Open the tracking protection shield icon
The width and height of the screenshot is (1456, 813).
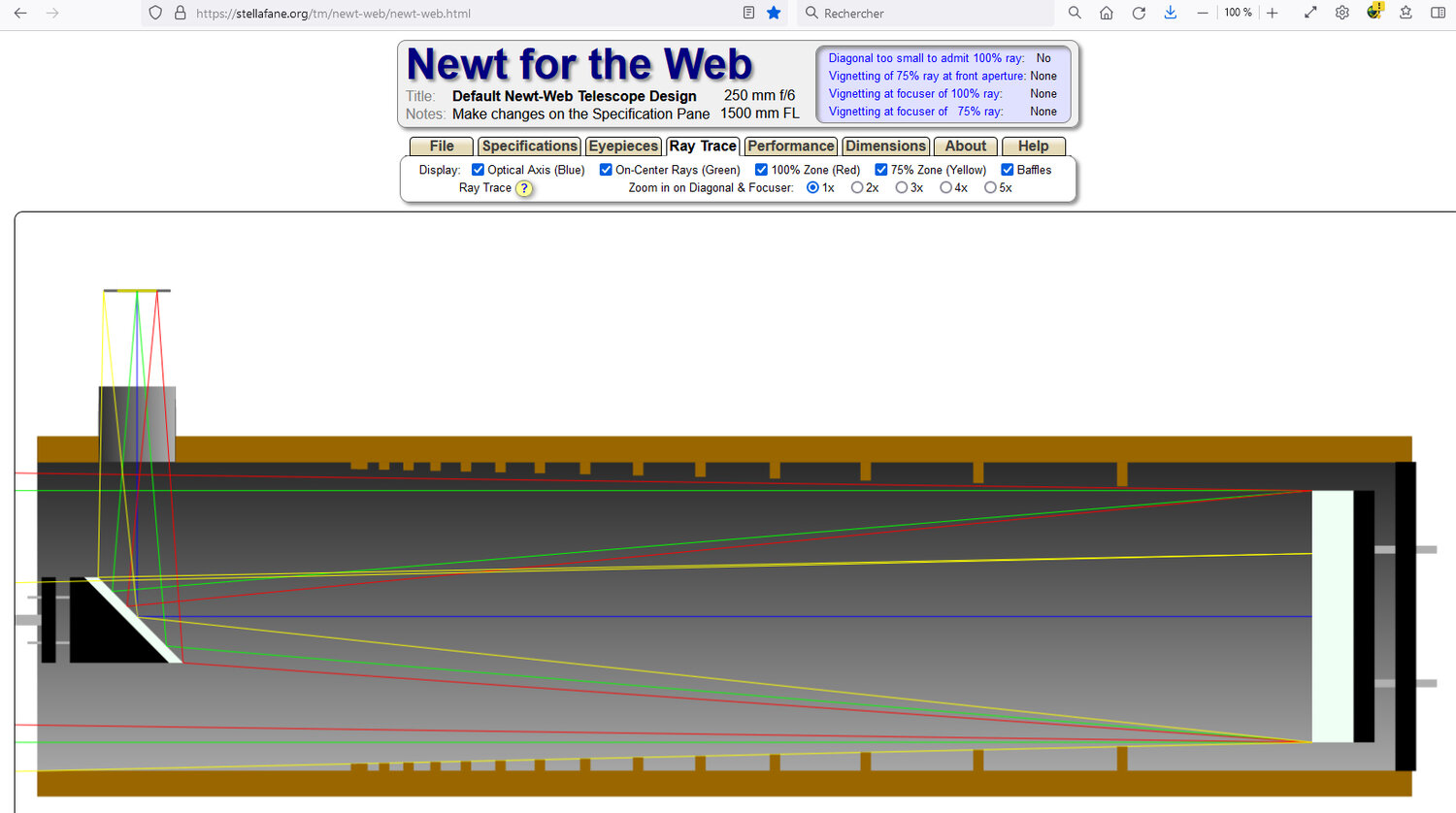point(155,13)
